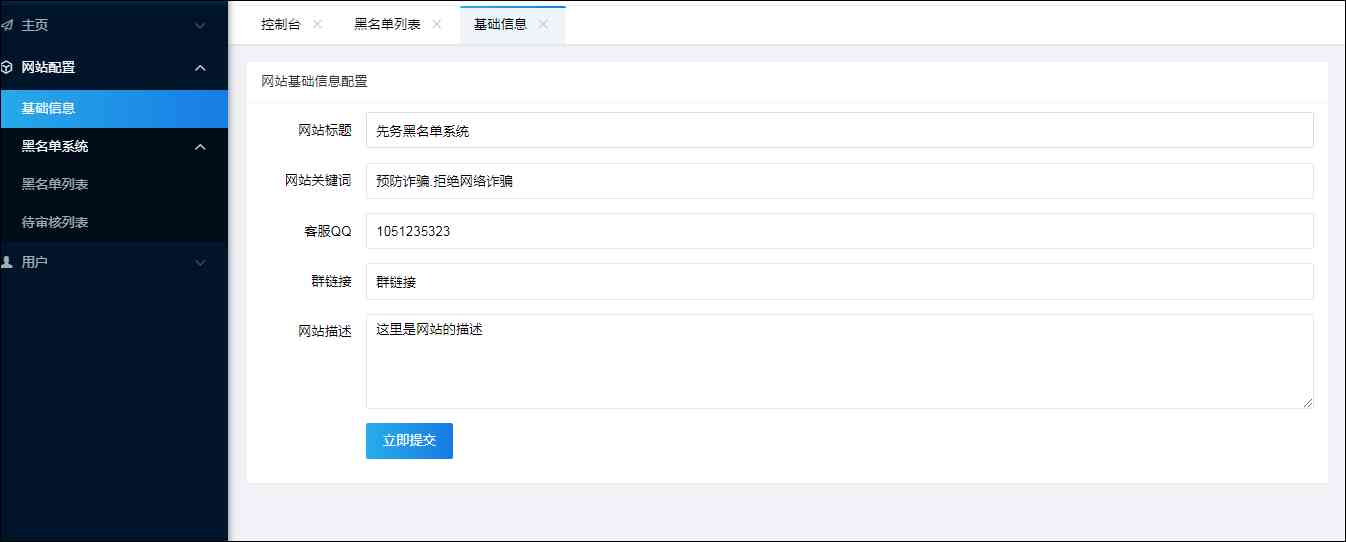Image resolution: width=1346 pixels, height=542 pixels.
Task: Click the 网站标题 input field
Action: (x=838, y=130)
